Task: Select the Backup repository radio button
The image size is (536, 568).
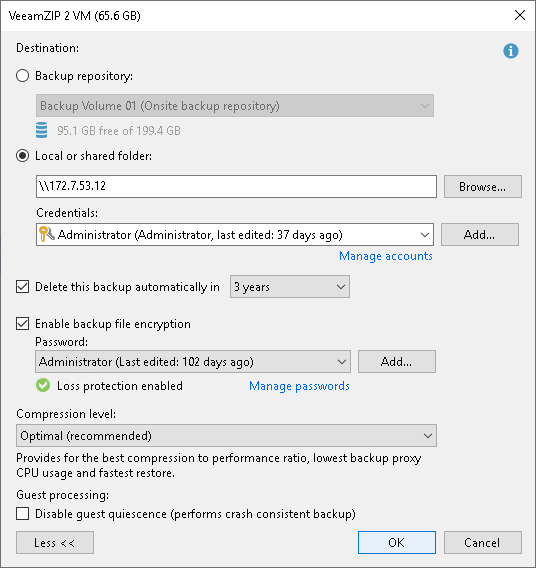Action: coord(22,76)
